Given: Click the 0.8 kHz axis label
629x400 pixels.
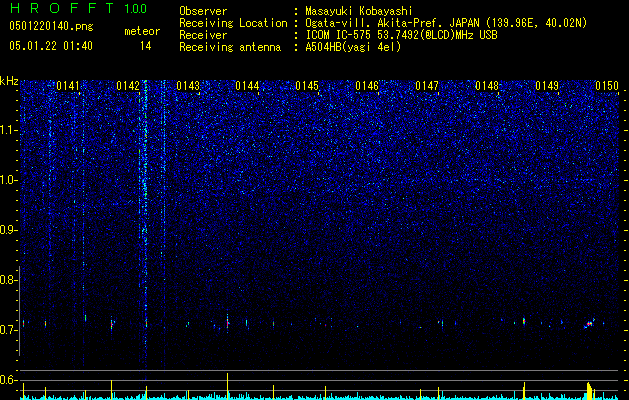Looking at the screenshot, I should click(x=8, y=280).
